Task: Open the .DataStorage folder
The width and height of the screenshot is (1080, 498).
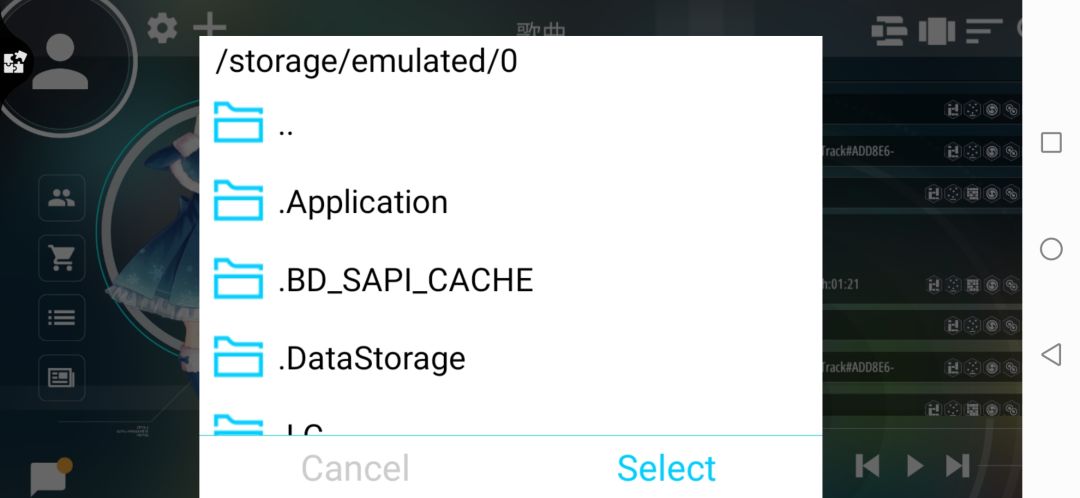Action: [371, 358]
